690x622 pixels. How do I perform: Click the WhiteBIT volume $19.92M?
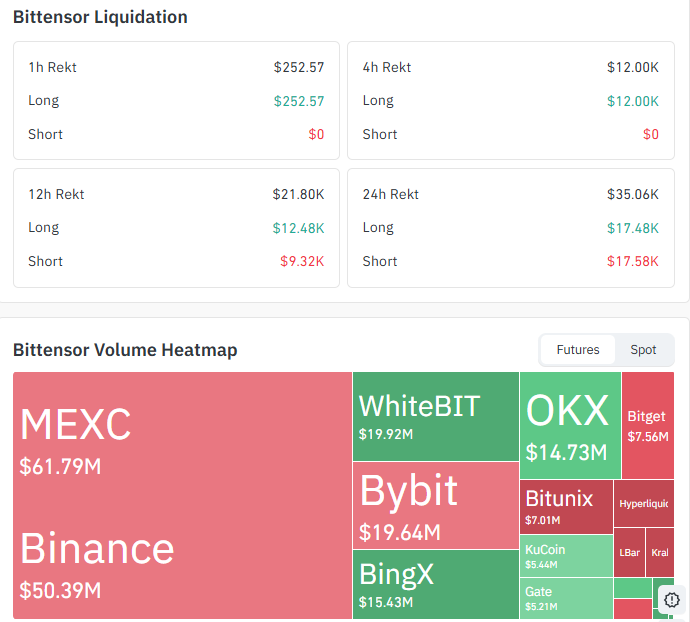(386, 434)
